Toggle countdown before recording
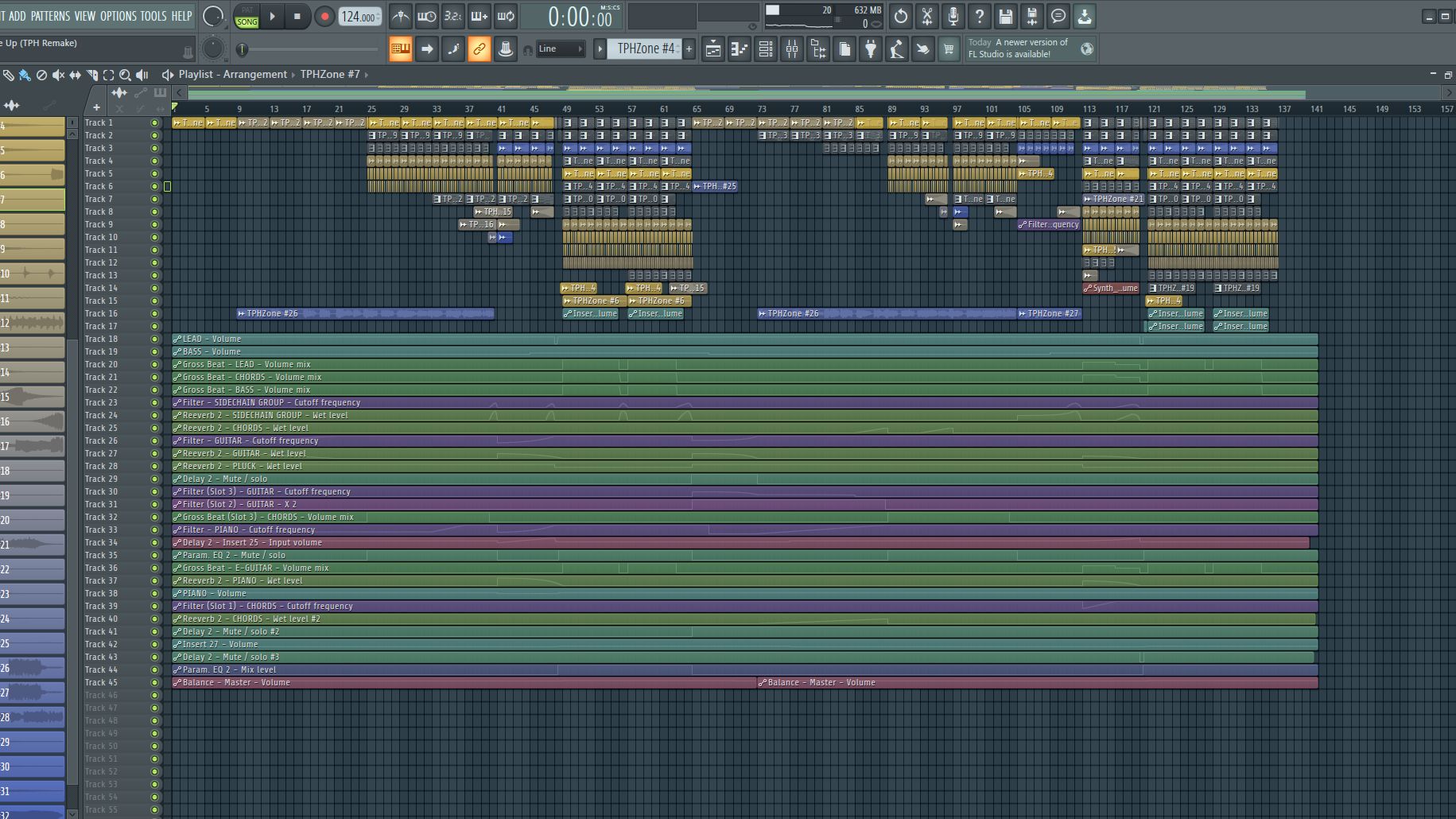This screenshot has height=819, width=1456. (452, 16)
